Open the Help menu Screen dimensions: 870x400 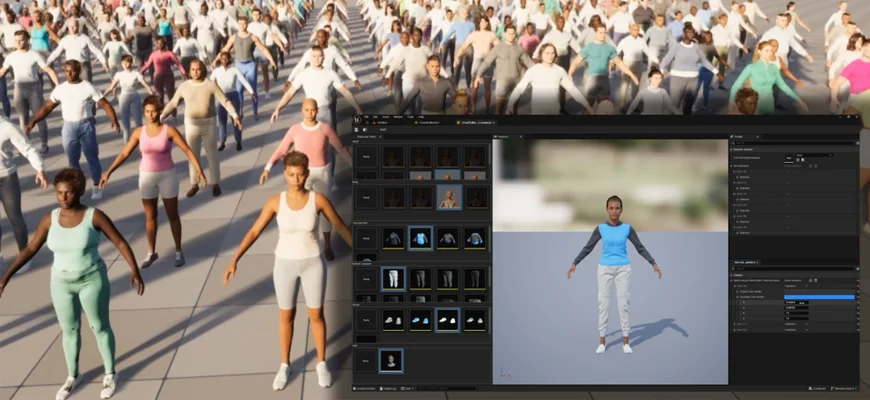(421, 117)
